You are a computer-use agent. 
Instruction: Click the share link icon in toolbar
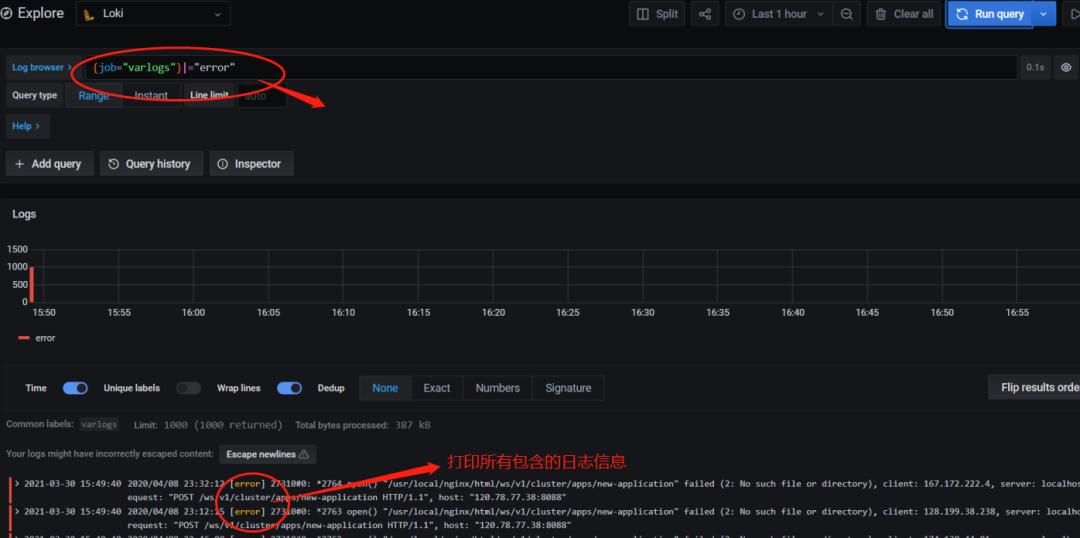pyautogui.click(x=706, y=14)
